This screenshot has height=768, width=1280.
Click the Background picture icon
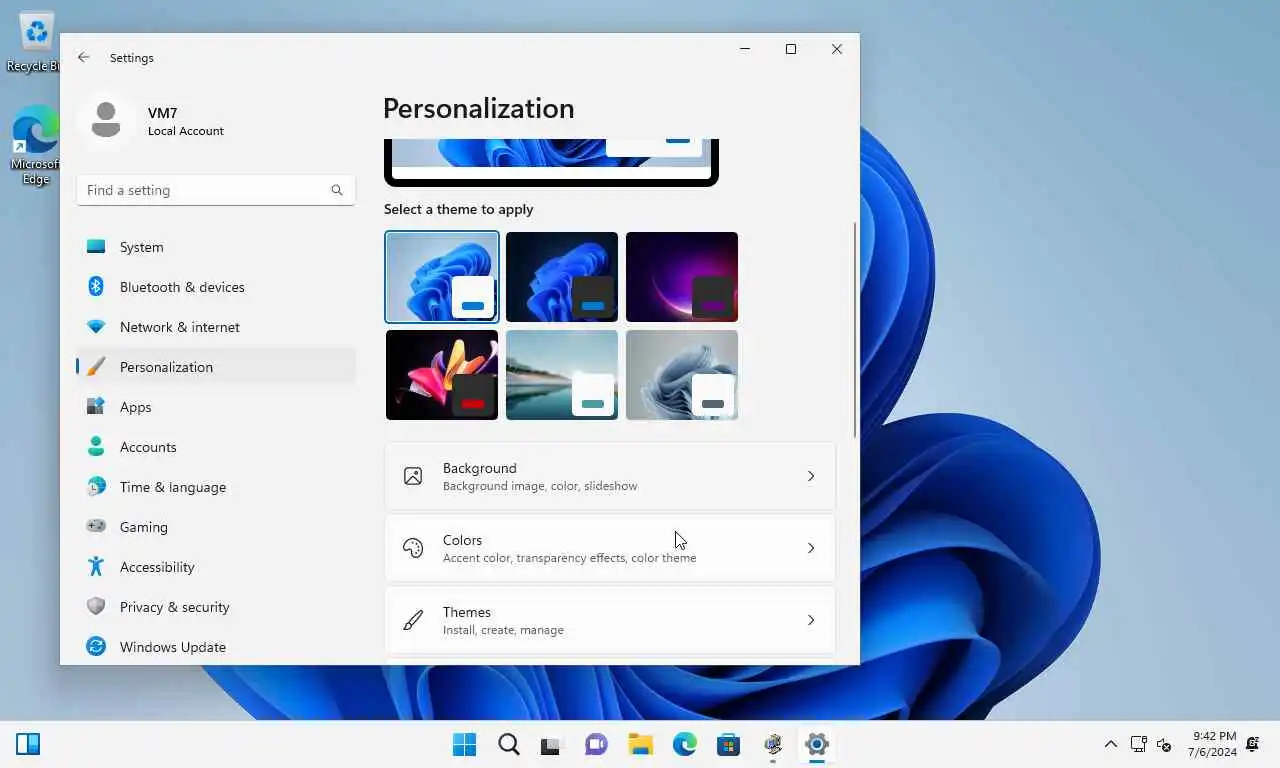click(413, 476)
